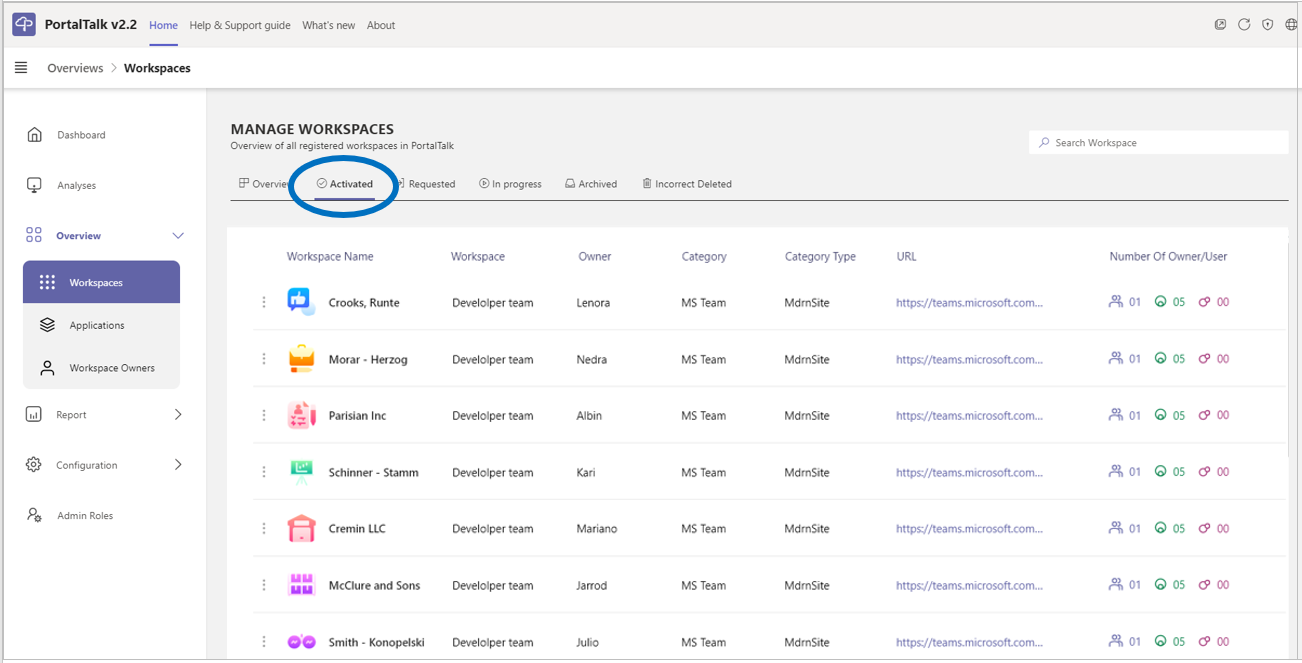The width and height of the screenshot is (1302, 663).
Task: Click the Search Workspace field
Action: (1160, 143)
